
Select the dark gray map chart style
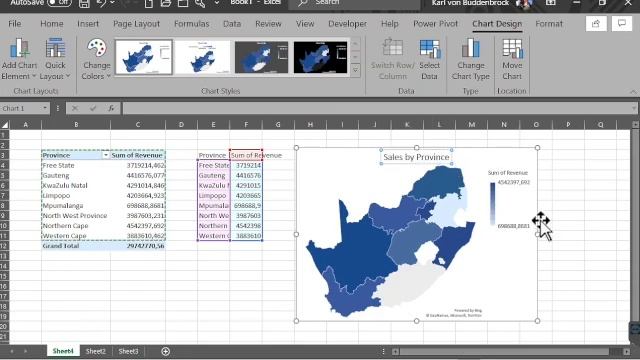pyautogui.click(x=261, y=57)
